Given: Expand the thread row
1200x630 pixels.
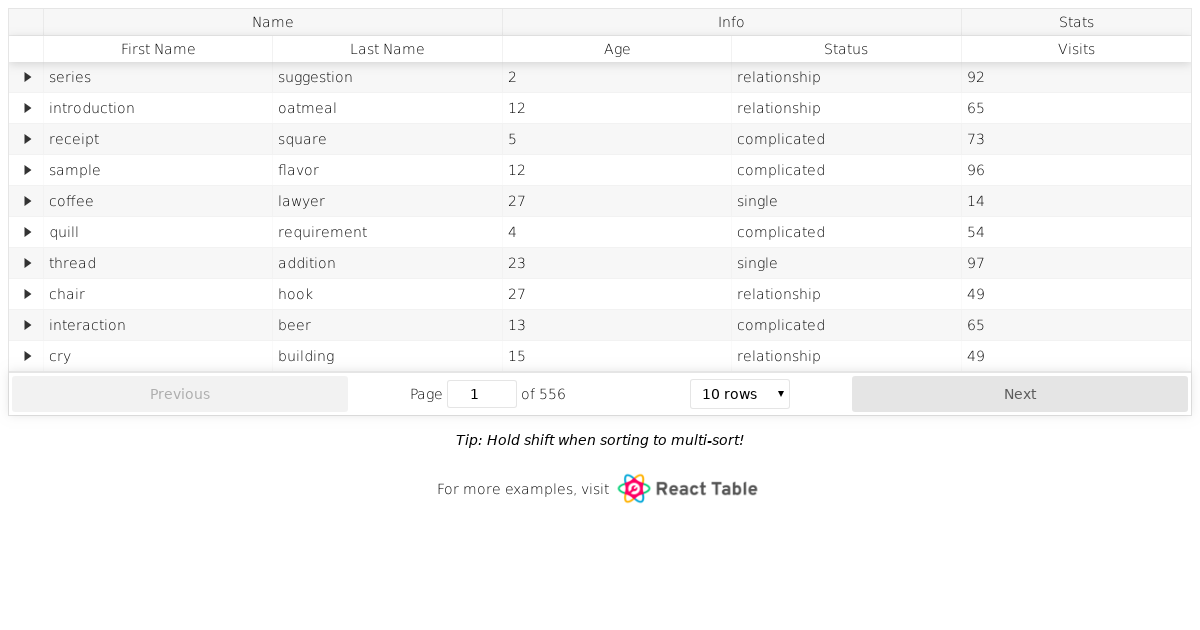Looking at the screenshot, I should point(27,263).
